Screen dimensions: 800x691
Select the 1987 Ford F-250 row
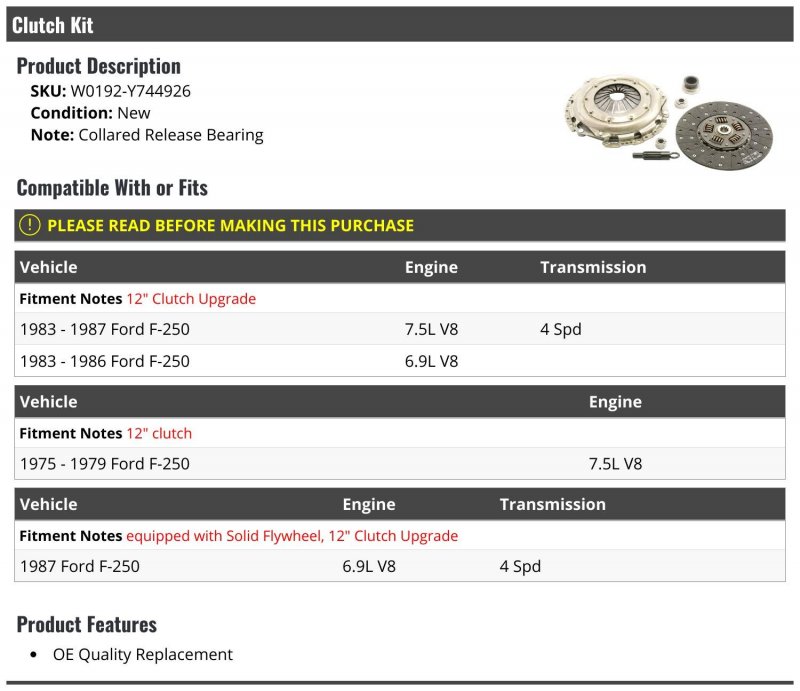(x=399, y=566)
